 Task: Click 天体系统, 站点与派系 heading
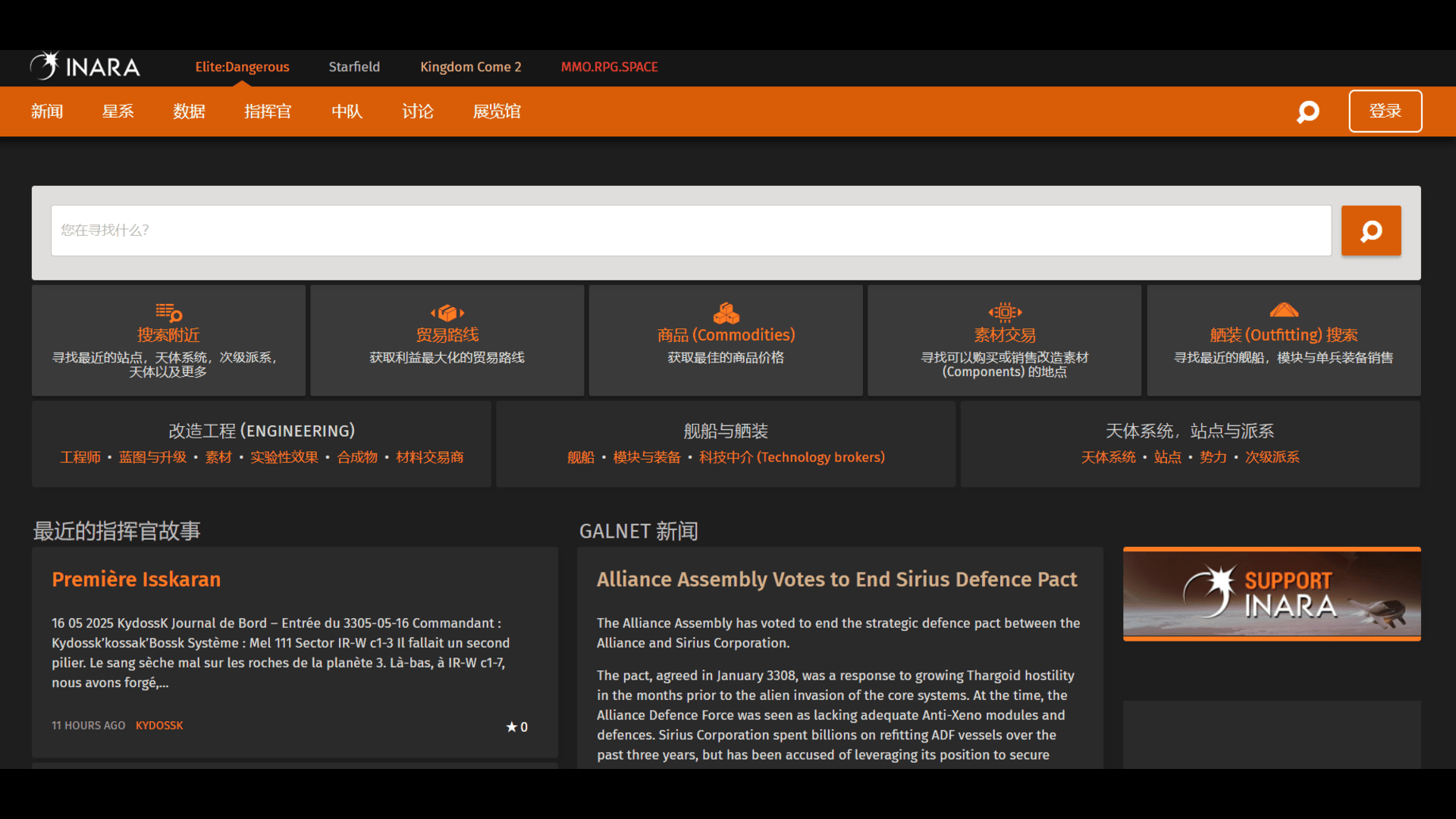tap(1190, 431)
